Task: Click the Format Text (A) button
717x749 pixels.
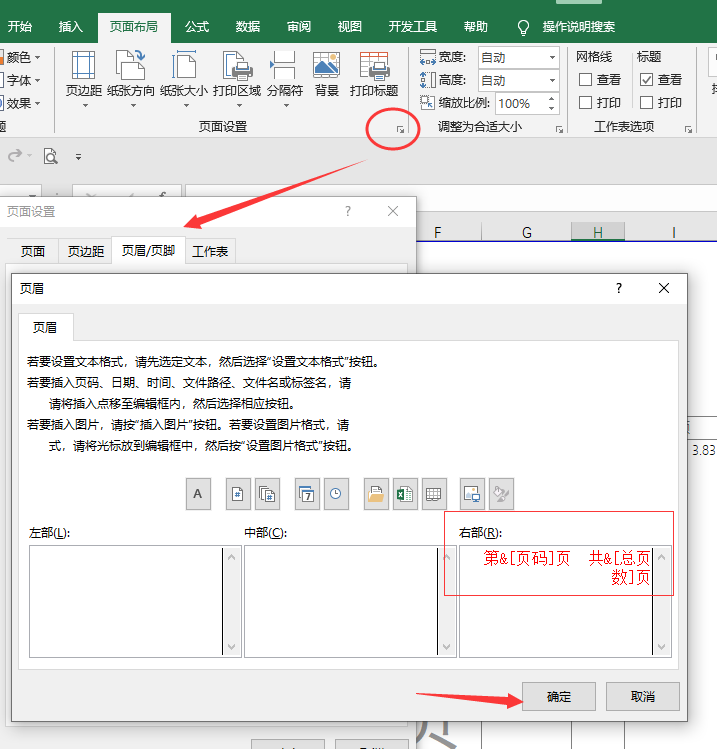Action: point(198,494)
